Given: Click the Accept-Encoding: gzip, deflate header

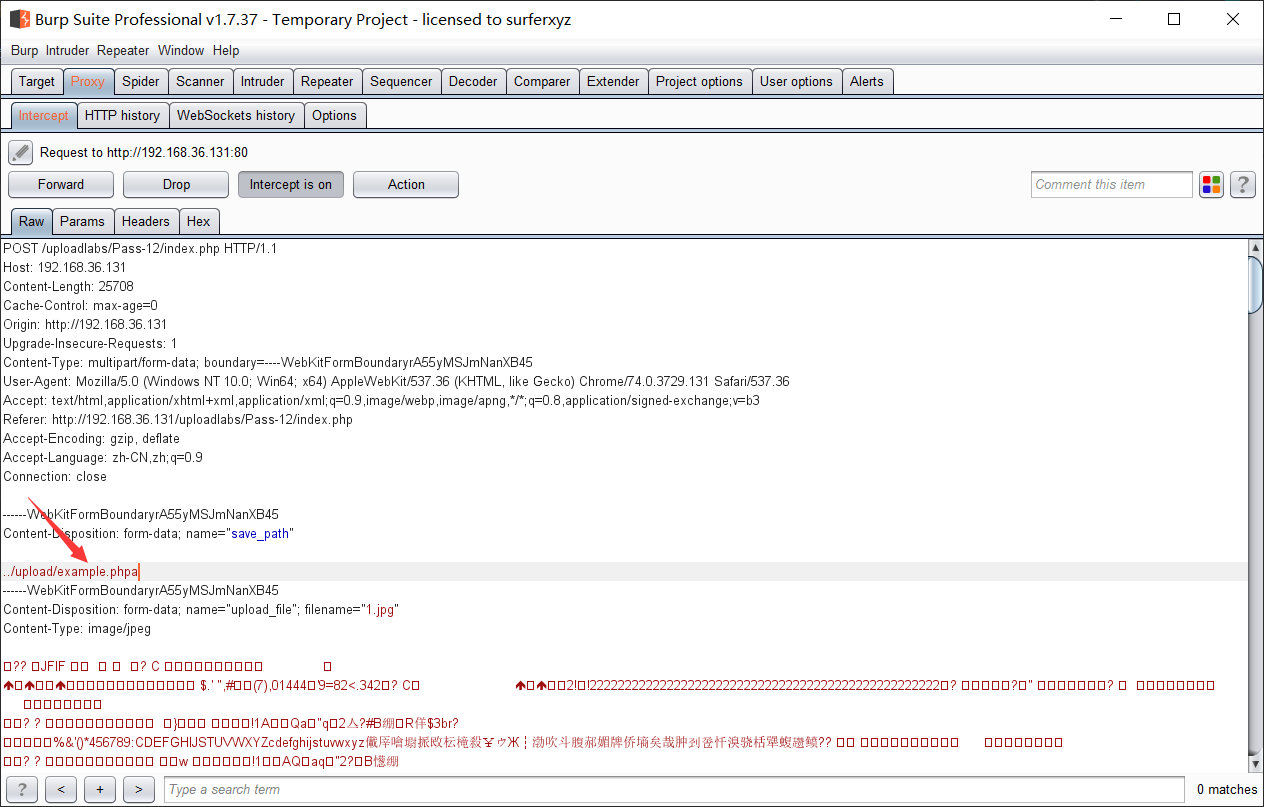Looking at the screenshot, I should click(x=92, y=438).
